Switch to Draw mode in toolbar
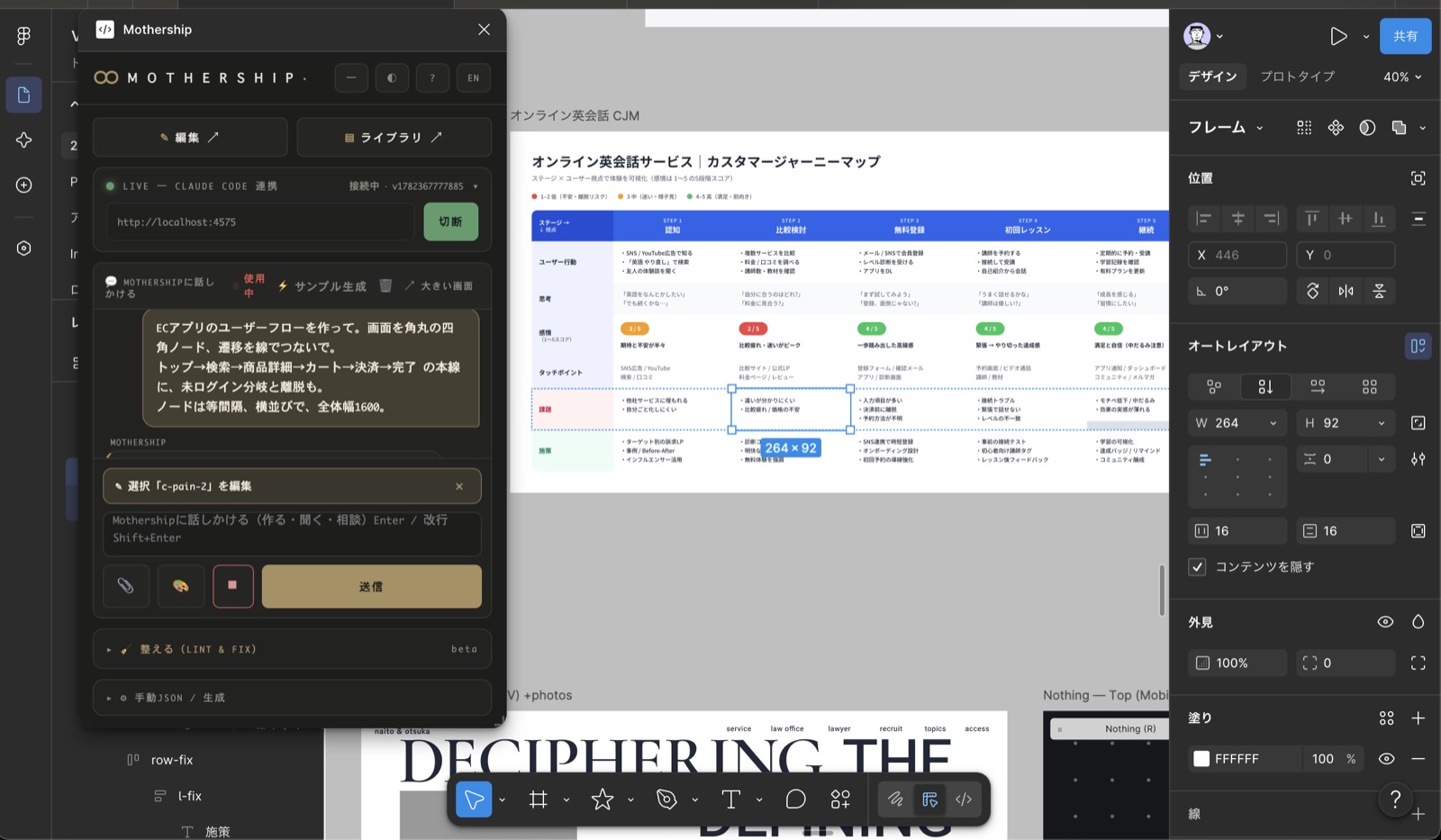Image resolution: width=1441 pixels, height=840 pixels. [895, 799]
